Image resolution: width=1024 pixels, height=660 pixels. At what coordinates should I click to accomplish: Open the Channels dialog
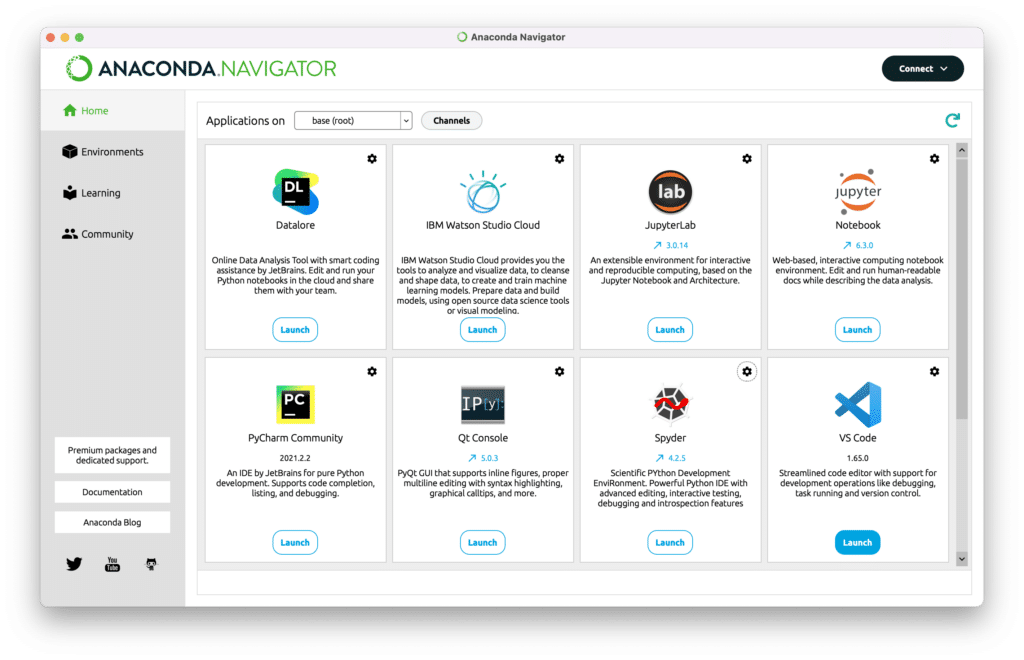coord(451,121)
